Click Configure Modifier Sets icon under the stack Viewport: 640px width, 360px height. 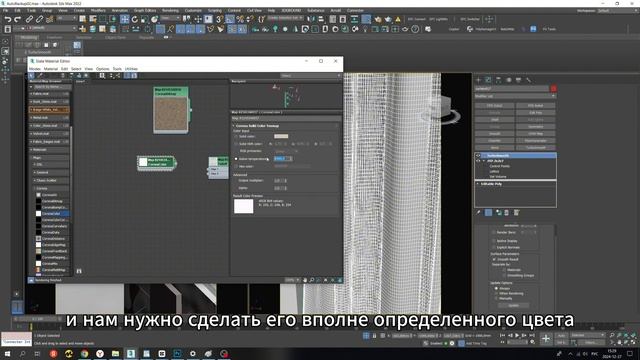click(516, 213)
